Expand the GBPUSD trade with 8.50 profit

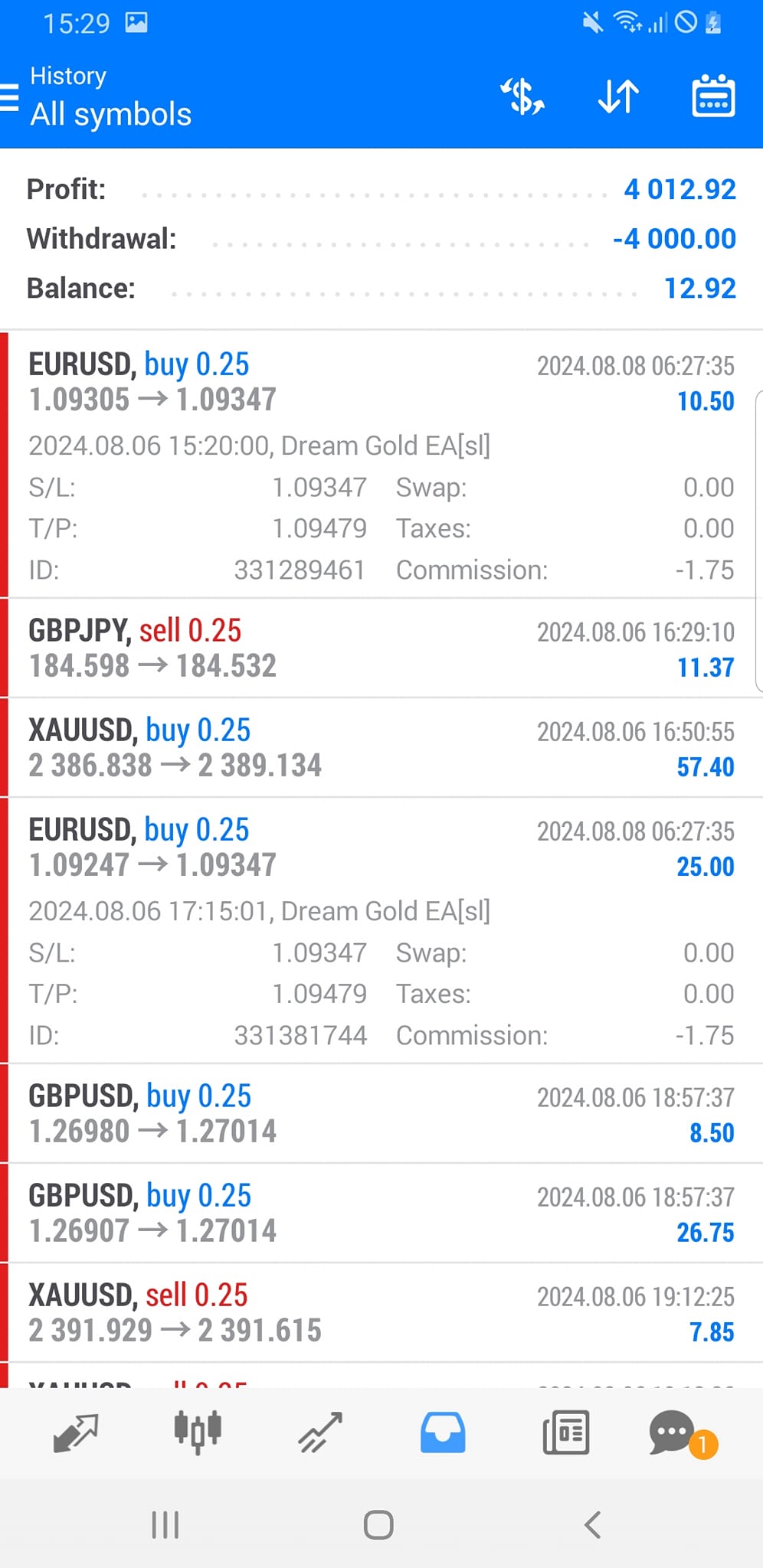(381, 1113)
